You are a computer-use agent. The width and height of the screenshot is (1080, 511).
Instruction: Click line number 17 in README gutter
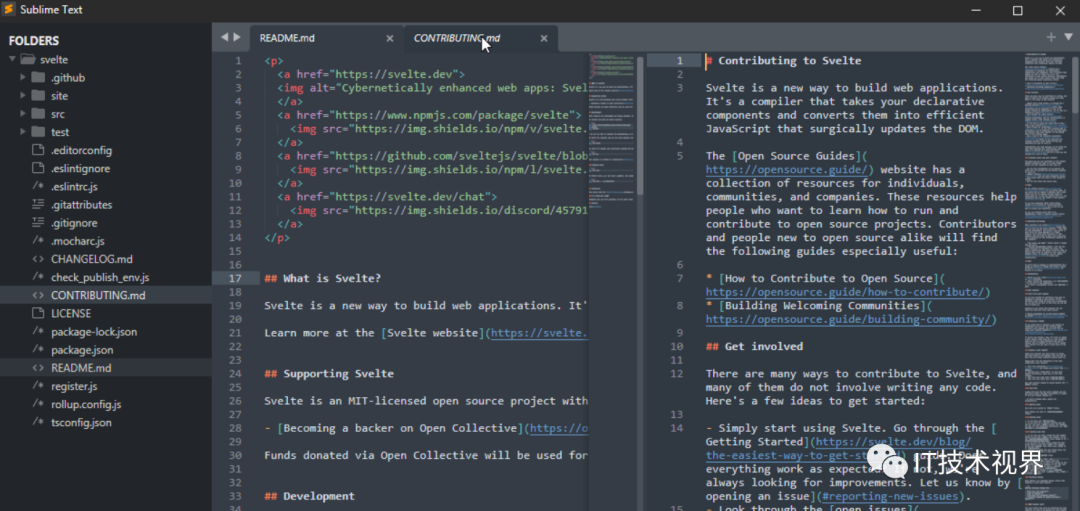point(234,278)
